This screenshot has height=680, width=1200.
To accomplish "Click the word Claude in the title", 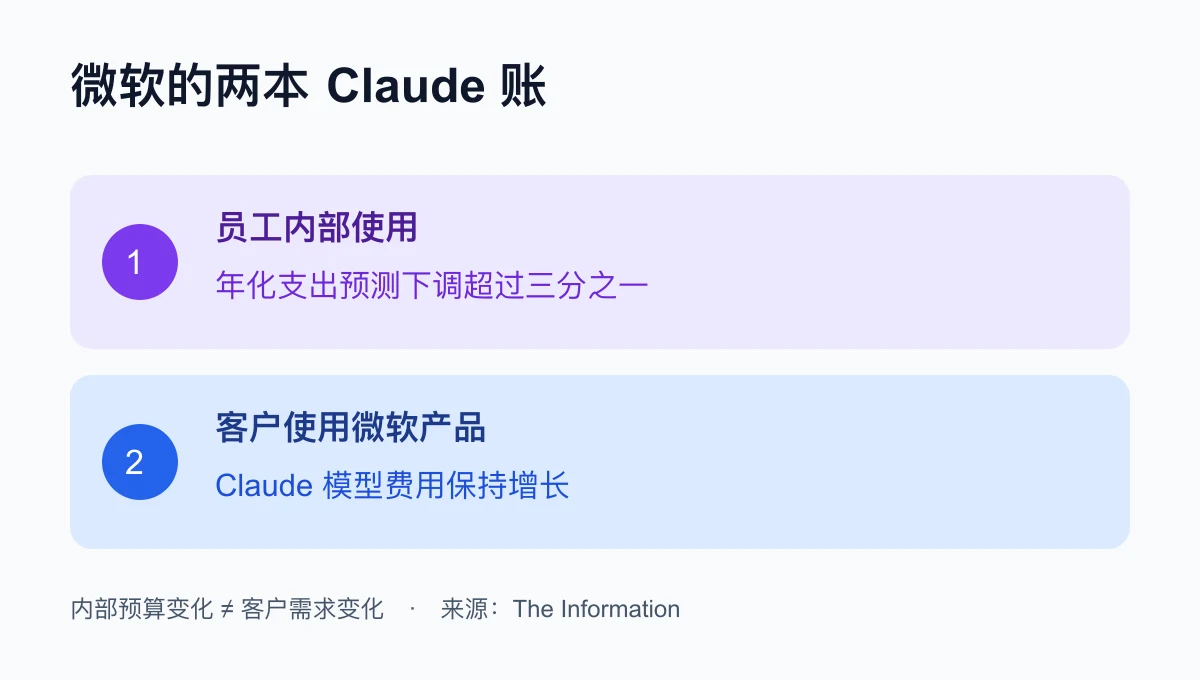I will 406,88.
